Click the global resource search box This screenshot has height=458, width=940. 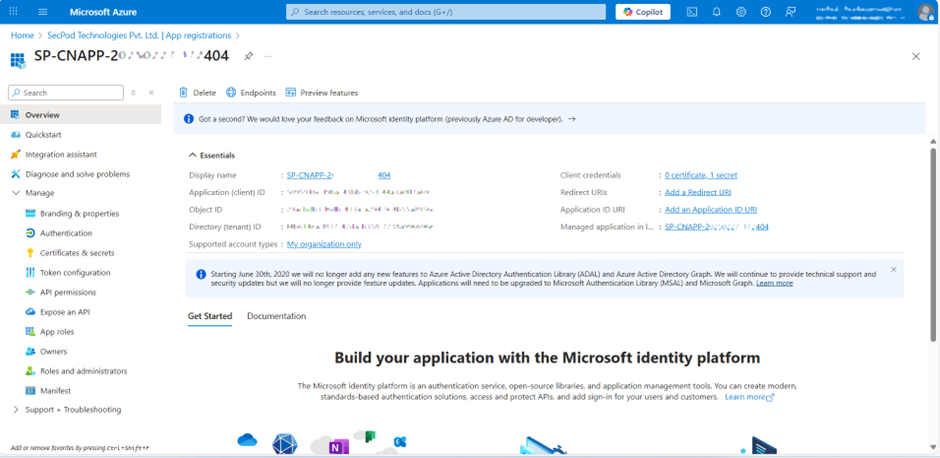pos(446,12)
